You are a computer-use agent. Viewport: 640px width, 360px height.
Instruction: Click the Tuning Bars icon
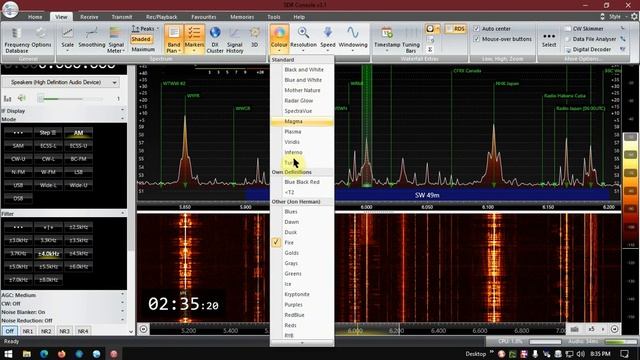[x=411, y=40]
